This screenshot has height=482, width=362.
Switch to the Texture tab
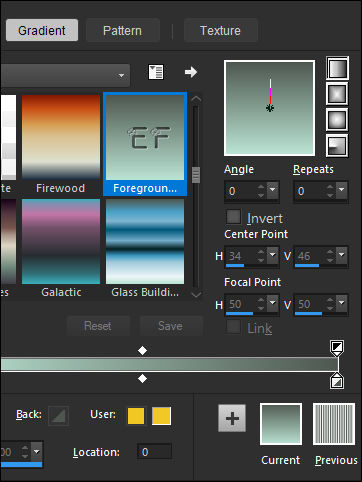pyautogui.click(x=220, y=31)
